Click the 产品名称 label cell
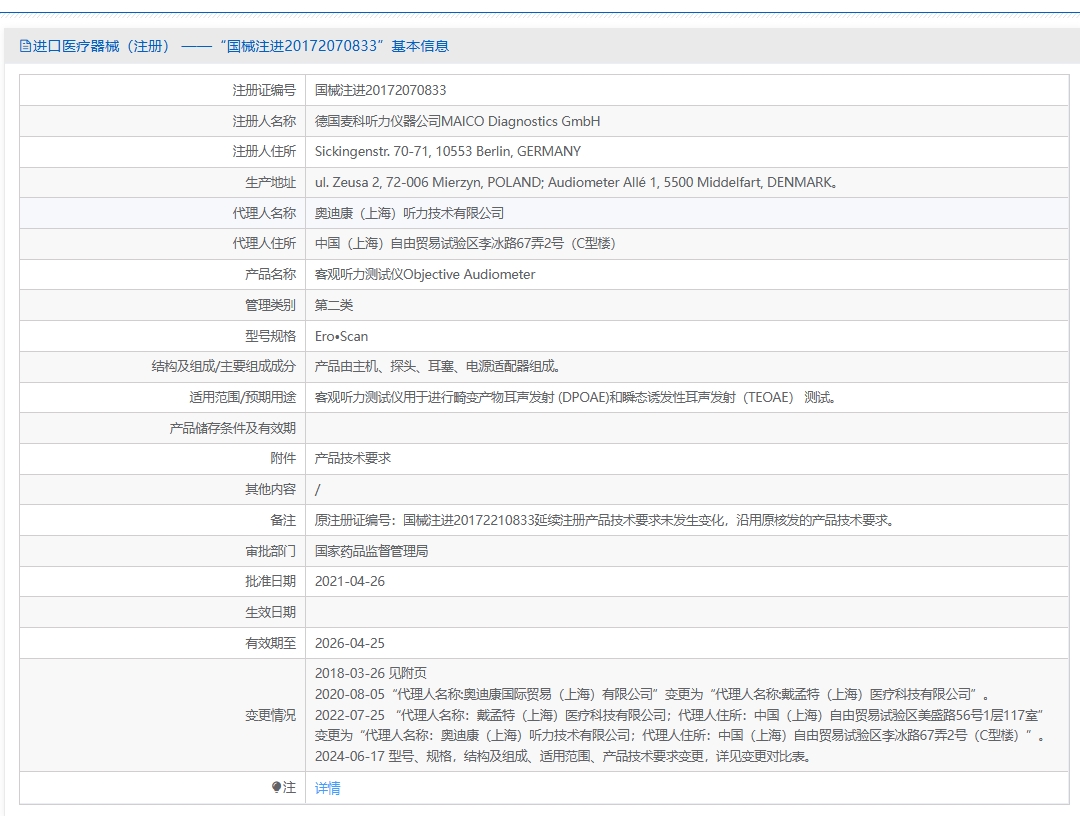Image resolution: width=1080 pixels, height=816 pixels. pos(163,275)
